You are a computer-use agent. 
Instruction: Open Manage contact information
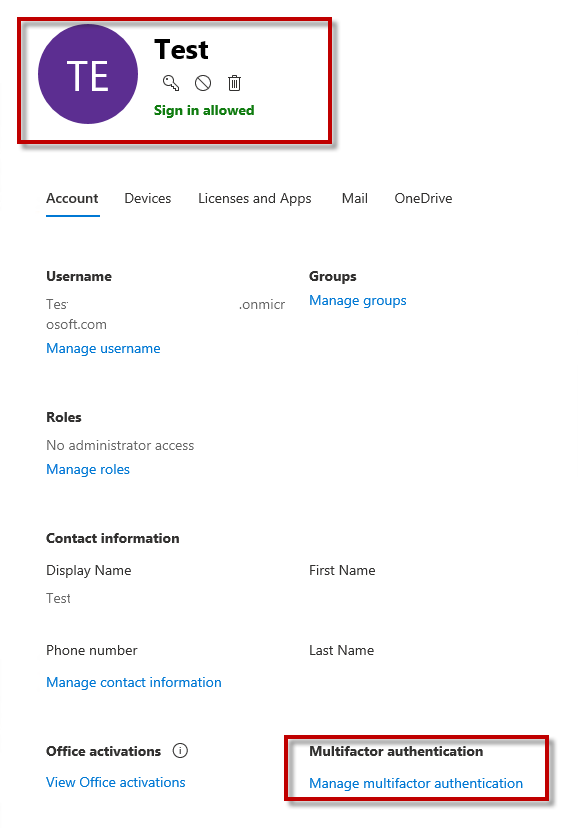[133, 682]
